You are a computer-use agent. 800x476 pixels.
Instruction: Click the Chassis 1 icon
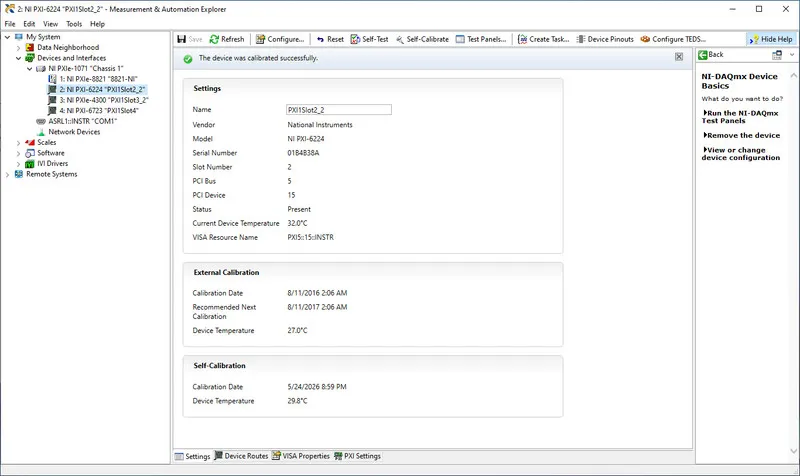[x=41, y=68]
